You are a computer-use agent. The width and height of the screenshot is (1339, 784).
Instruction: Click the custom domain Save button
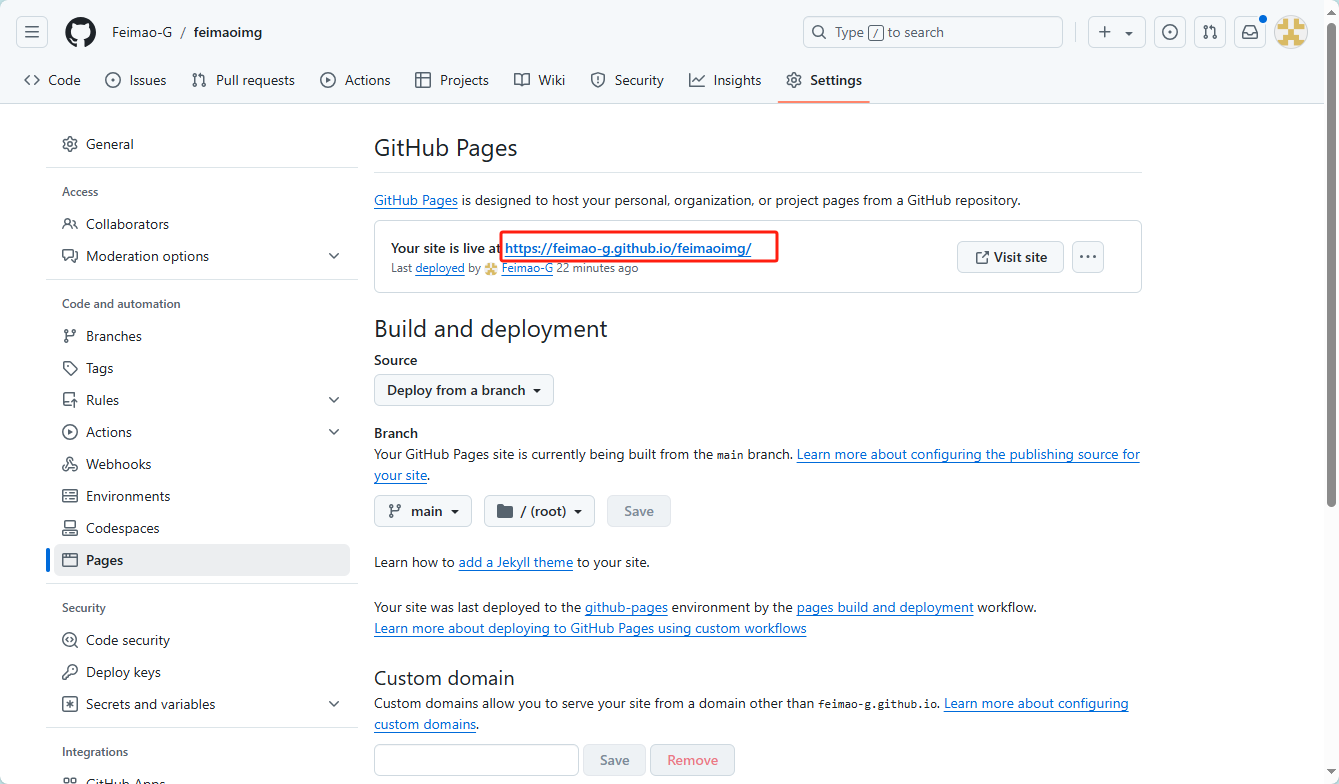614,760
